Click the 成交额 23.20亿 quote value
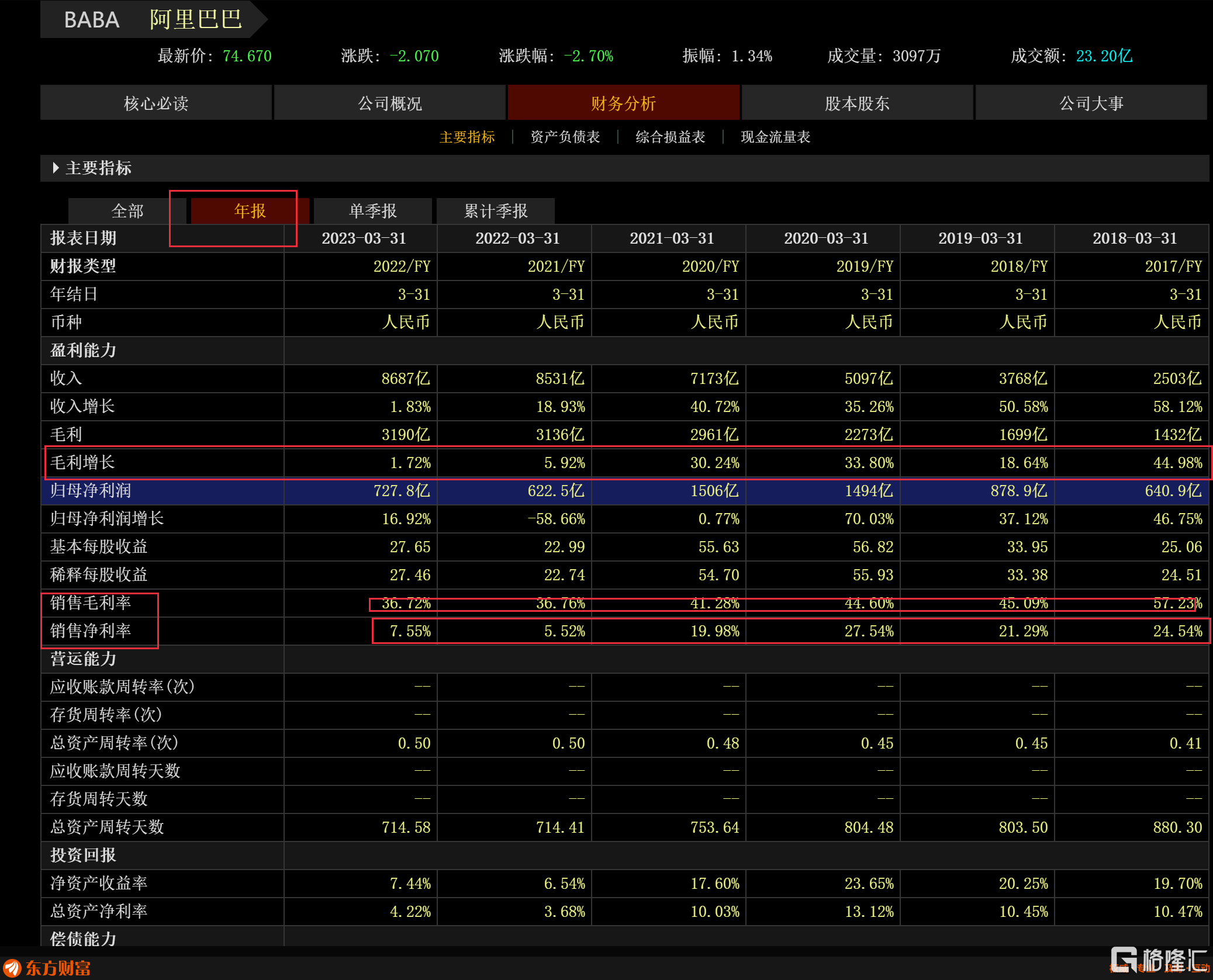This screenshot has height=980, width=1213. pyautogui.click(x=1104, y=56)
